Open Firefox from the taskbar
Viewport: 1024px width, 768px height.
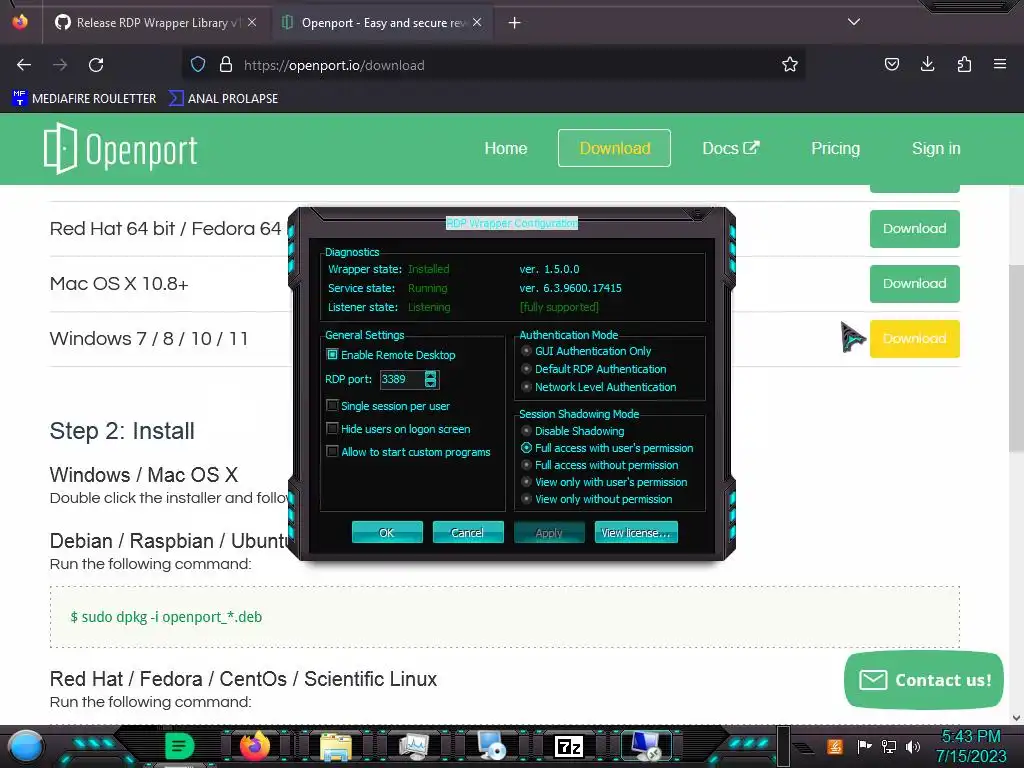click(255, 746)
